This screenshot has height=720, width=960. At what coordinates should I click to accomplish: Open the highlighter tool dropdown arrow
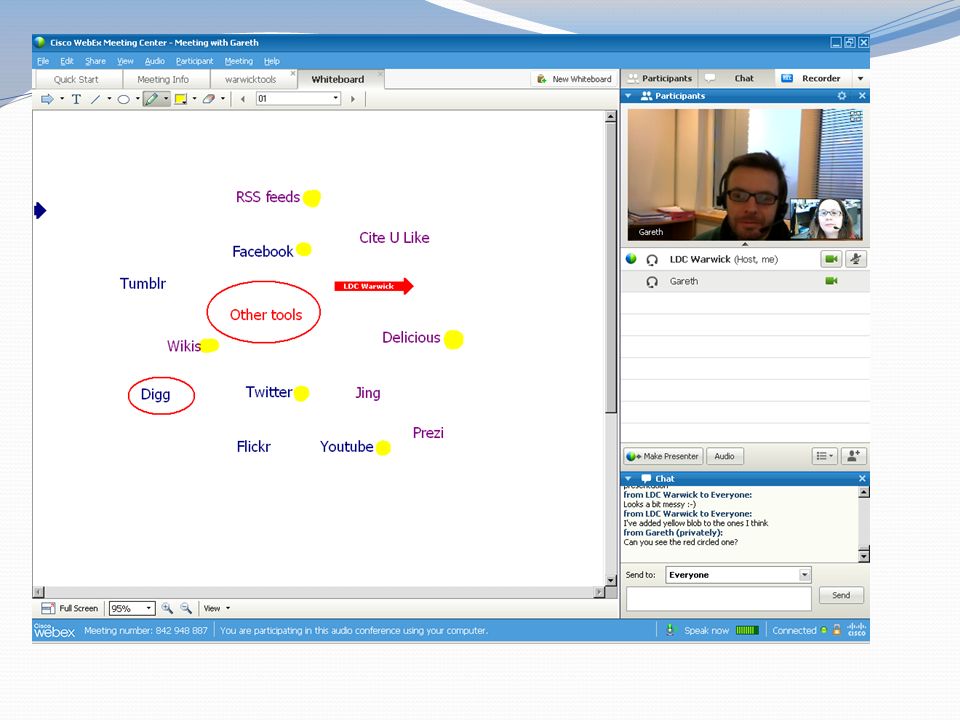tap(166, 99)
